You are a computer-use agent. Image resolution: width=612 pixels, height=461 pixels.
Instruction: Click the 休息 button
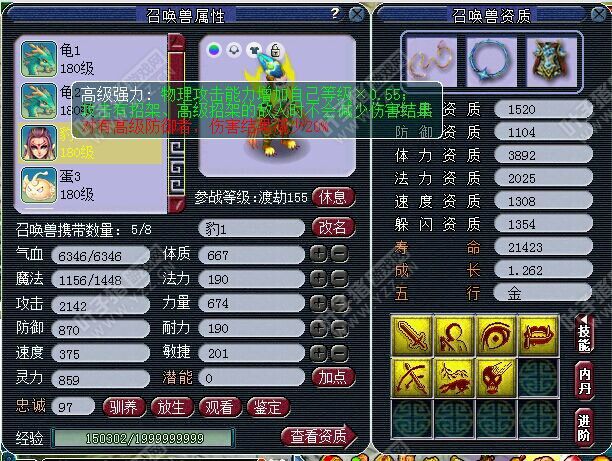tap(333, 198)
